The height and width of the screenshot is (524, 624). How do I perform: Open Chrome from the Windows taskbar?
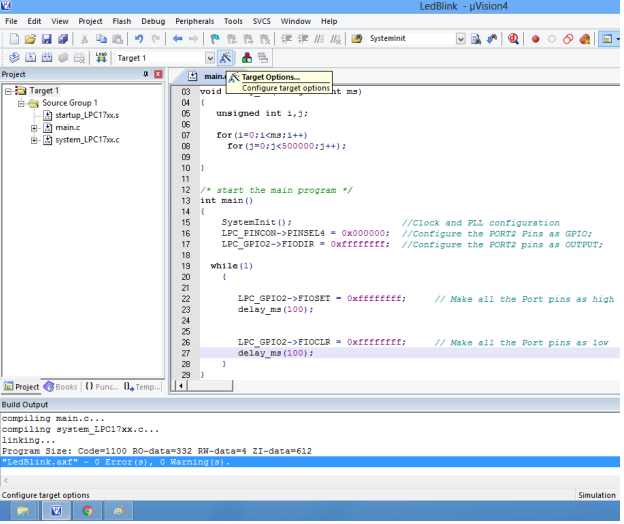pos(87,510)
